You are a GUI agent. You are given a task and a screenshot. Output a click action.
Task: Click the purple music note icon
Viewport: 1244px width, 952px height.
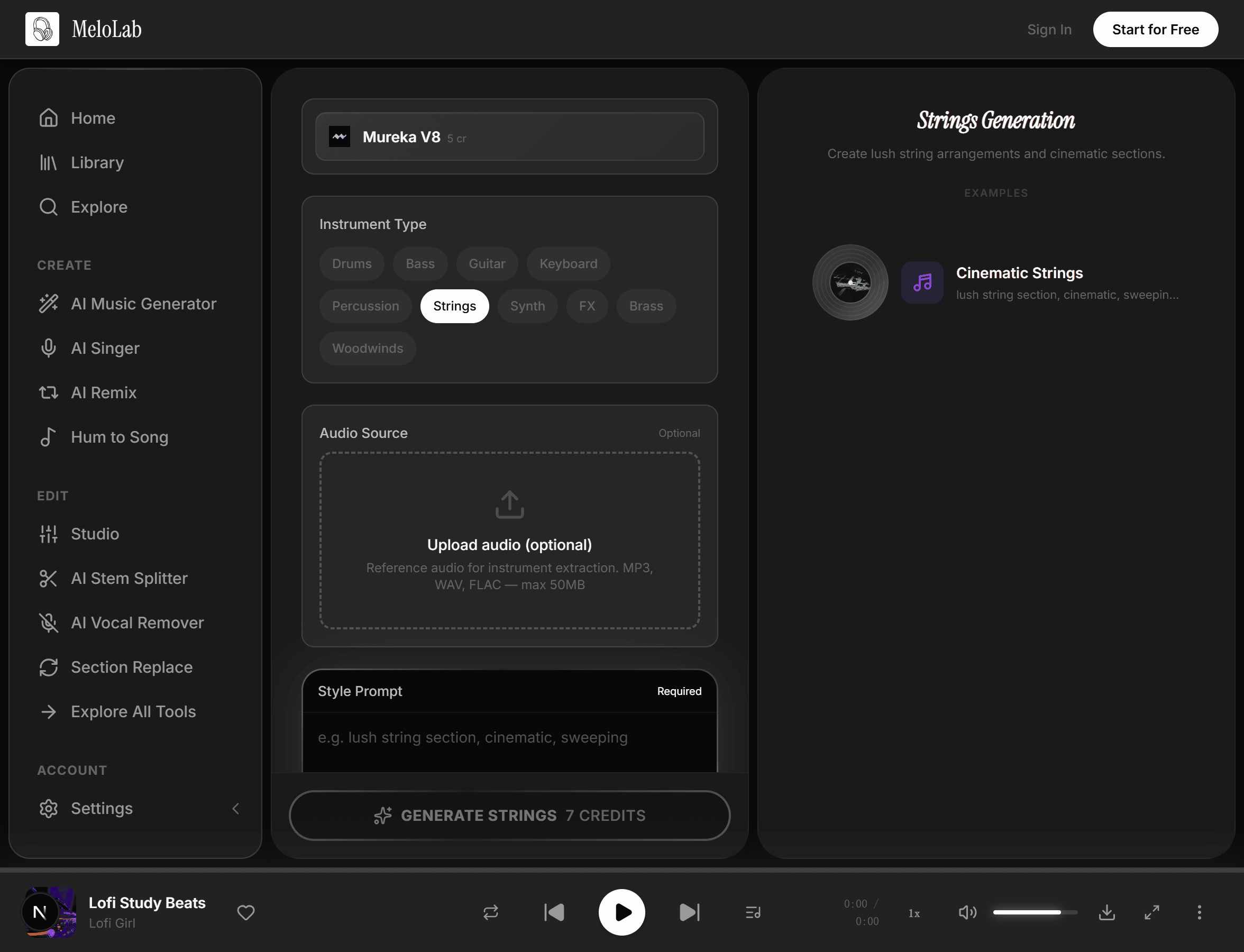click(x=922, y=282)
